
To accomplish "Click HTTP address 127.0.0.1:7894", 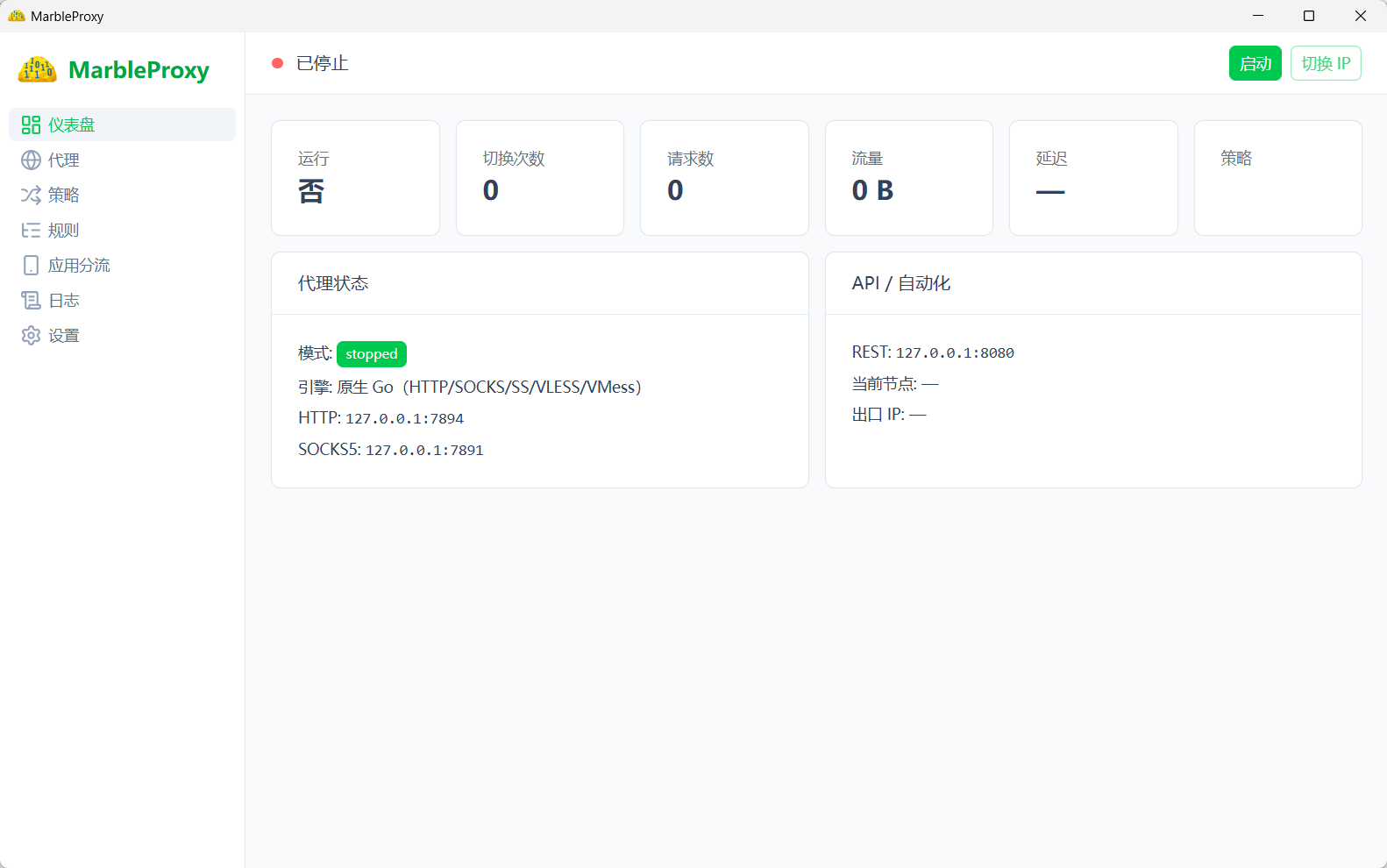I will coord(404,419).
